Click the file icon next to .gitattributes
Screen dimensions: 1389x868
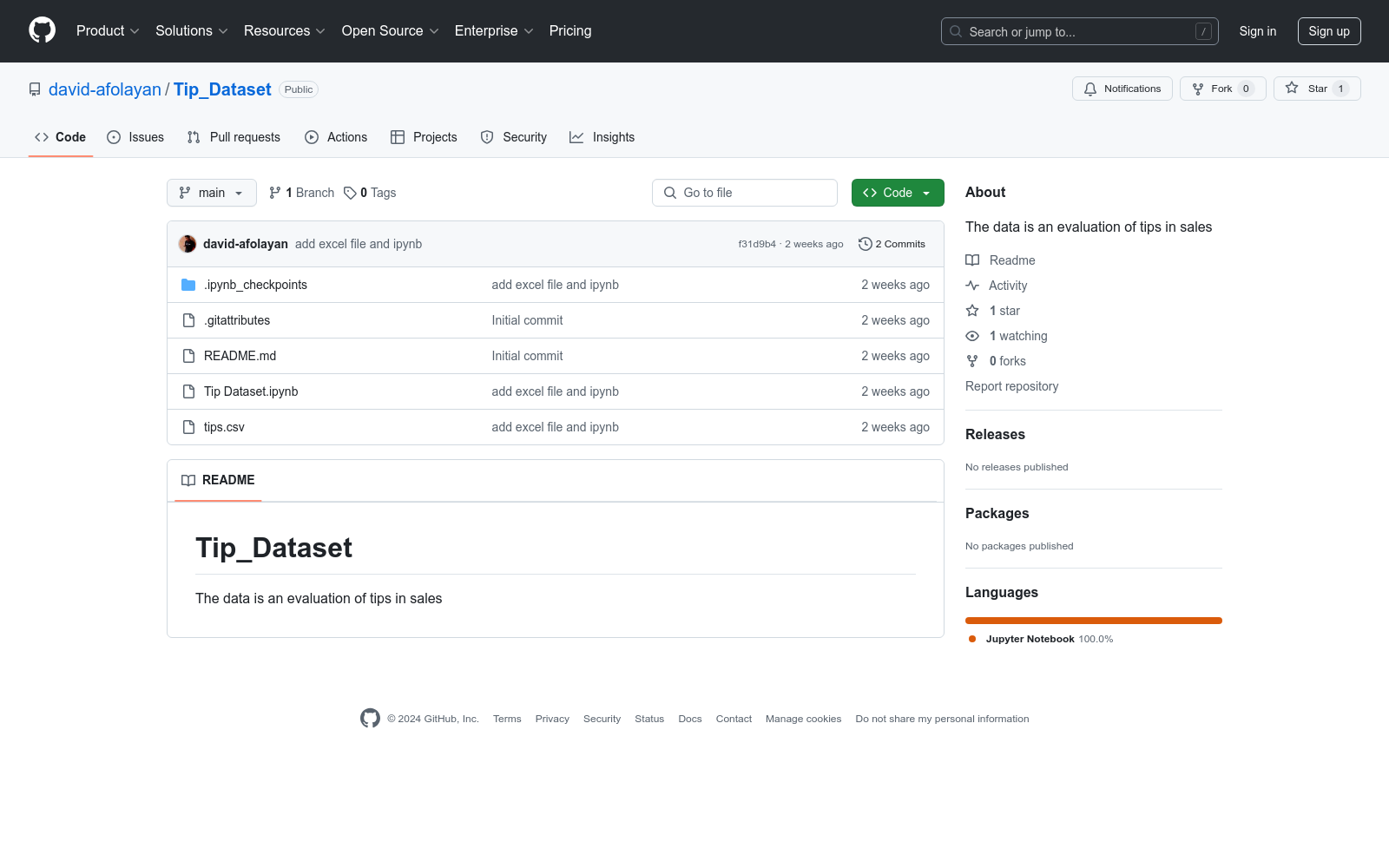(188, 320)
